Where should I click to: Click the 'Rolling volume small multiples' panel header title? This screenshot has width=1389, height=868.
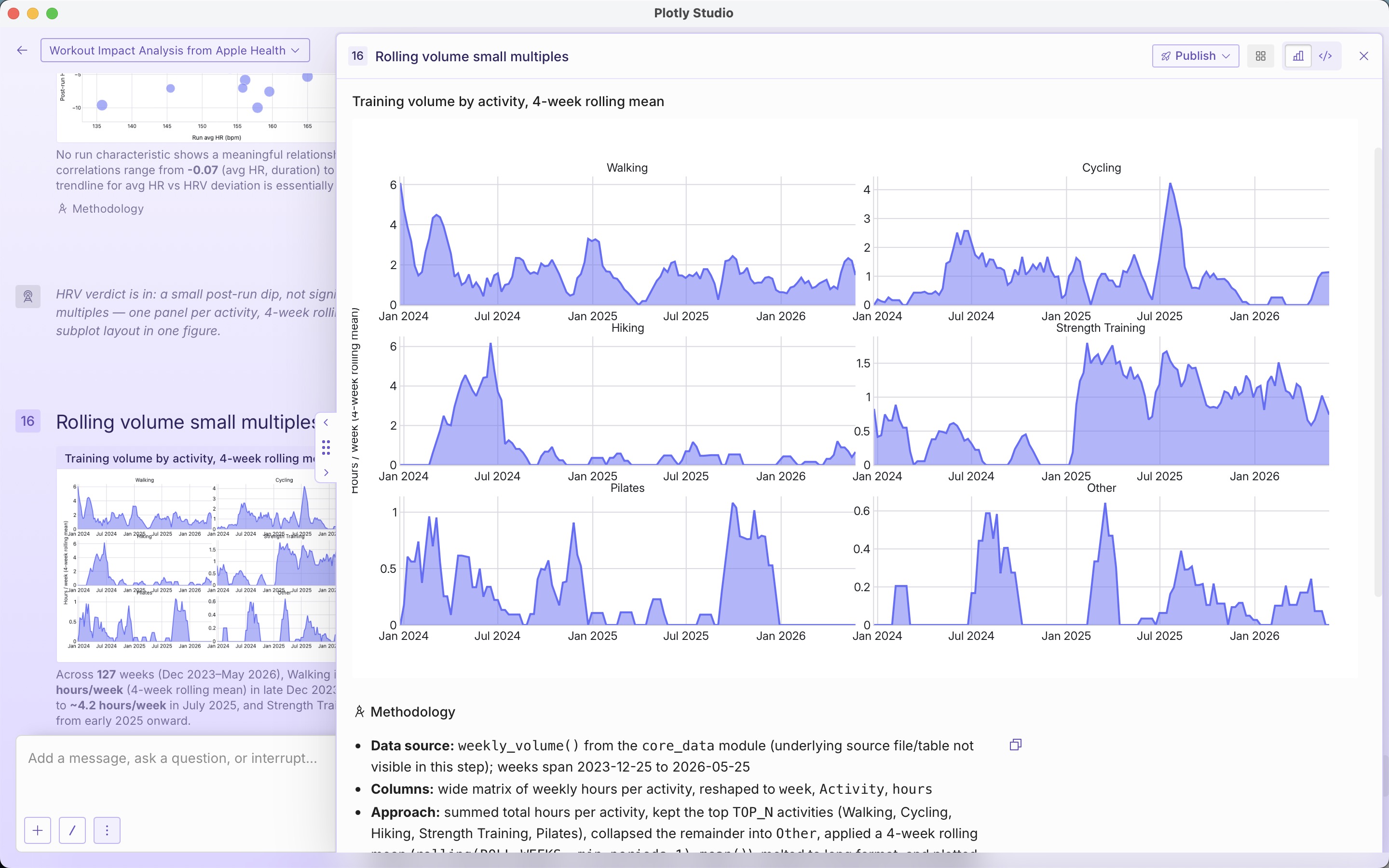click(472, 56)
